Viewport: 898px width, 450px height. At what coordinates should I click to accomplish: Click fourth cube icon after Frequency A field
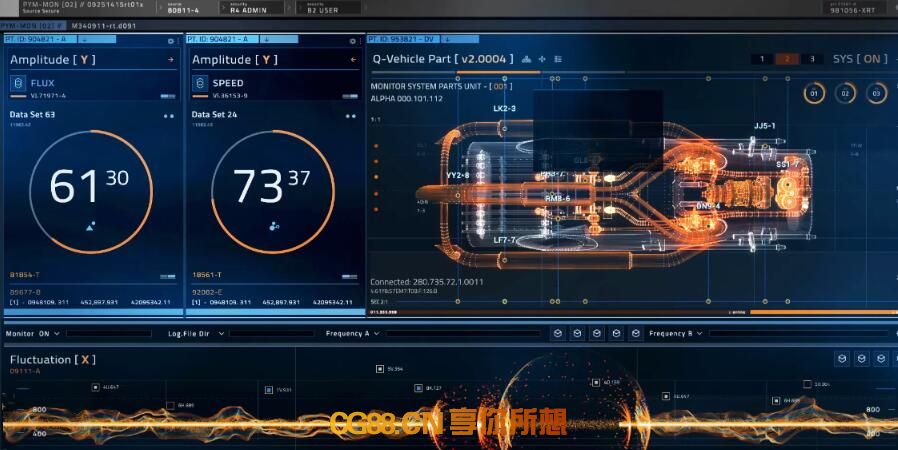click(616, 333)
